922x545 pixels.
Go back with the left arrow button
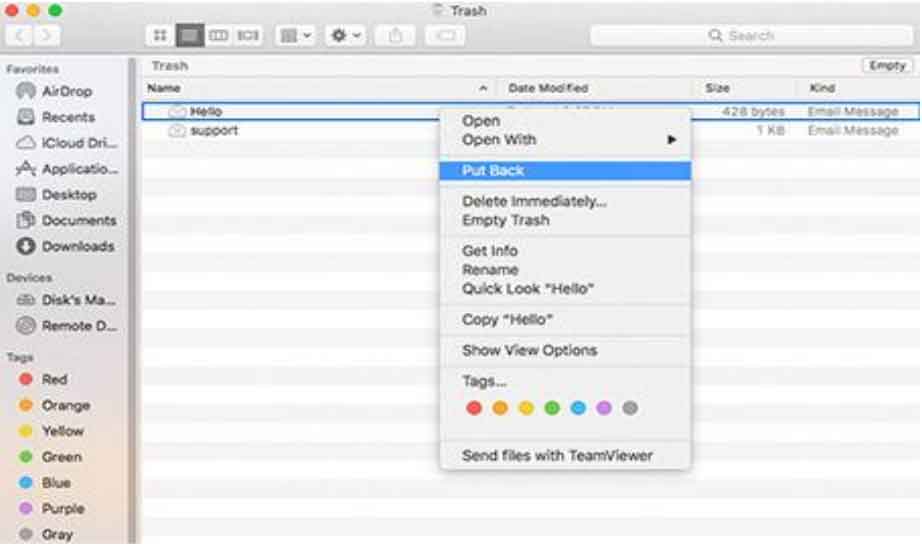pos(21,35)
